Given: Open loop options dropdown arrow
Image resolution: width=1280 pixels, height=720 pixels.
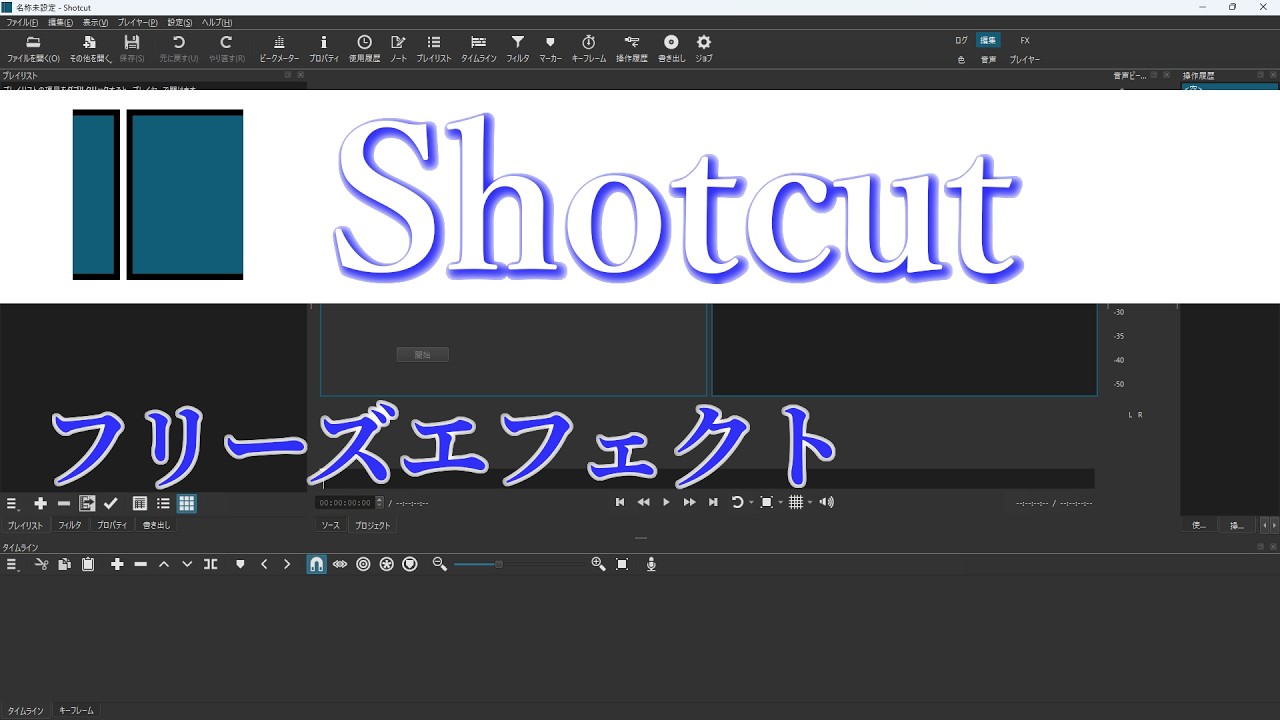Looking at the screenshot, I should click(x=750, y=502).
